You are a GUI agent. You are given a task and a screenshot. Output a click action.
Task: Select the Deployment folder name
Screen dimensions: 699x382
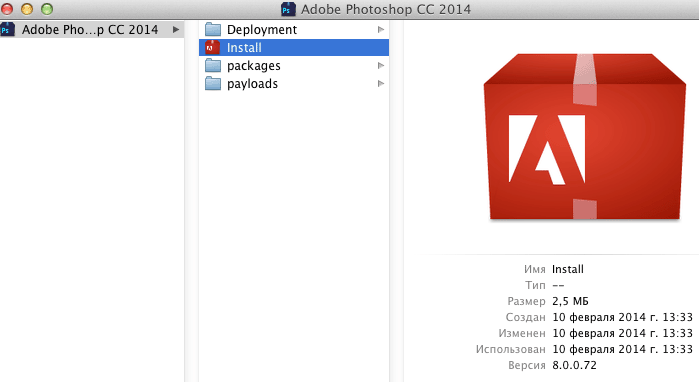(x=262, y=29)
